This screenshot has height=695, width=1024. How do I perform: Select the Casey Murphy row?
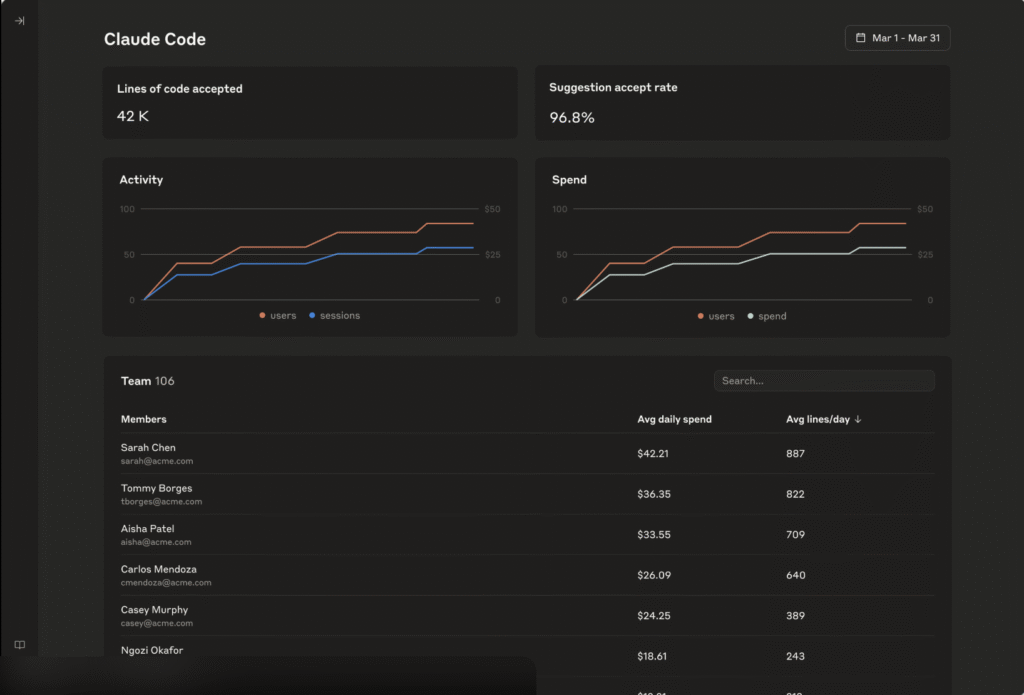tap(154, 610)
